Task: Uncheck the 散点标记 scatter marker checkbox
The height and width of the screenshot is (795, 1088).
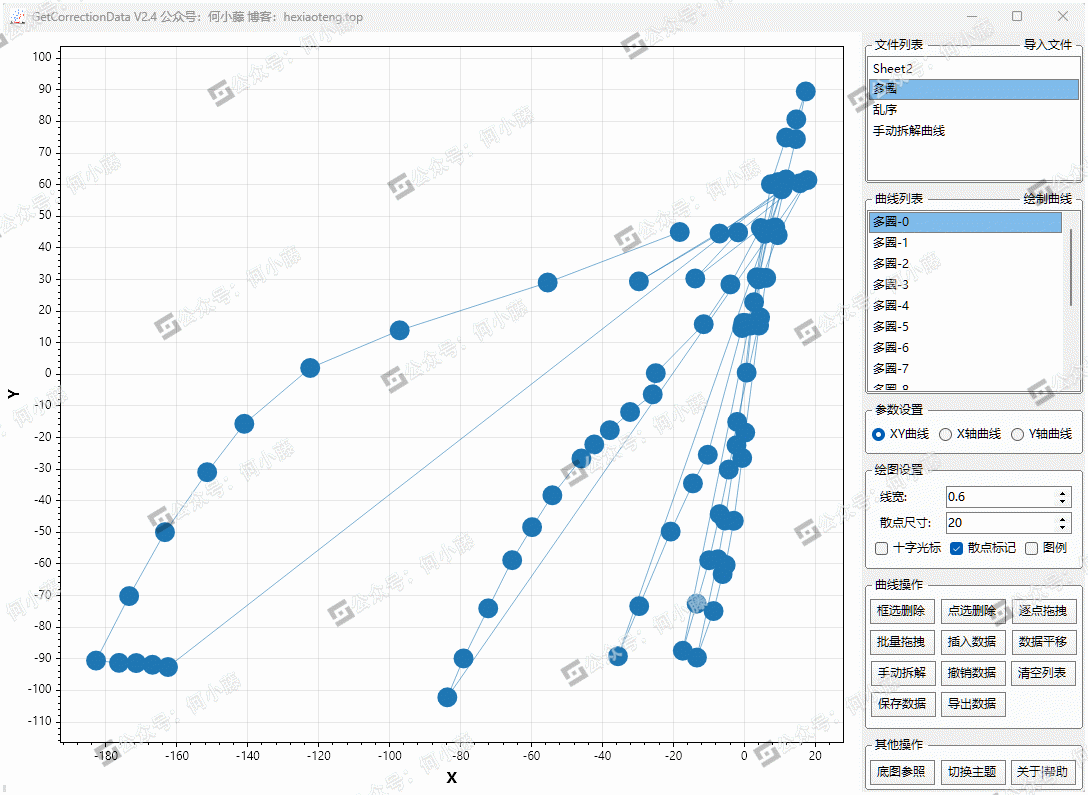Action: 956,548
